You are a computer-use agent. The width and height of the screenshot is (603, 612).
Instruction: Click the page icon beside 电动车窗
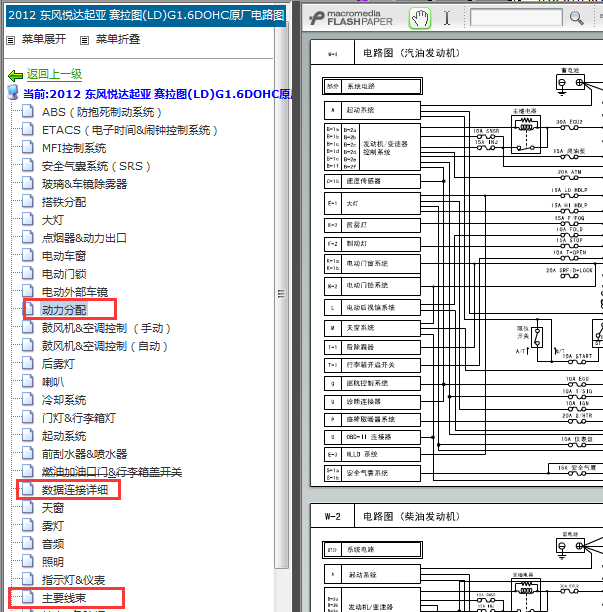pyautogui.click(x=28, y=254)
